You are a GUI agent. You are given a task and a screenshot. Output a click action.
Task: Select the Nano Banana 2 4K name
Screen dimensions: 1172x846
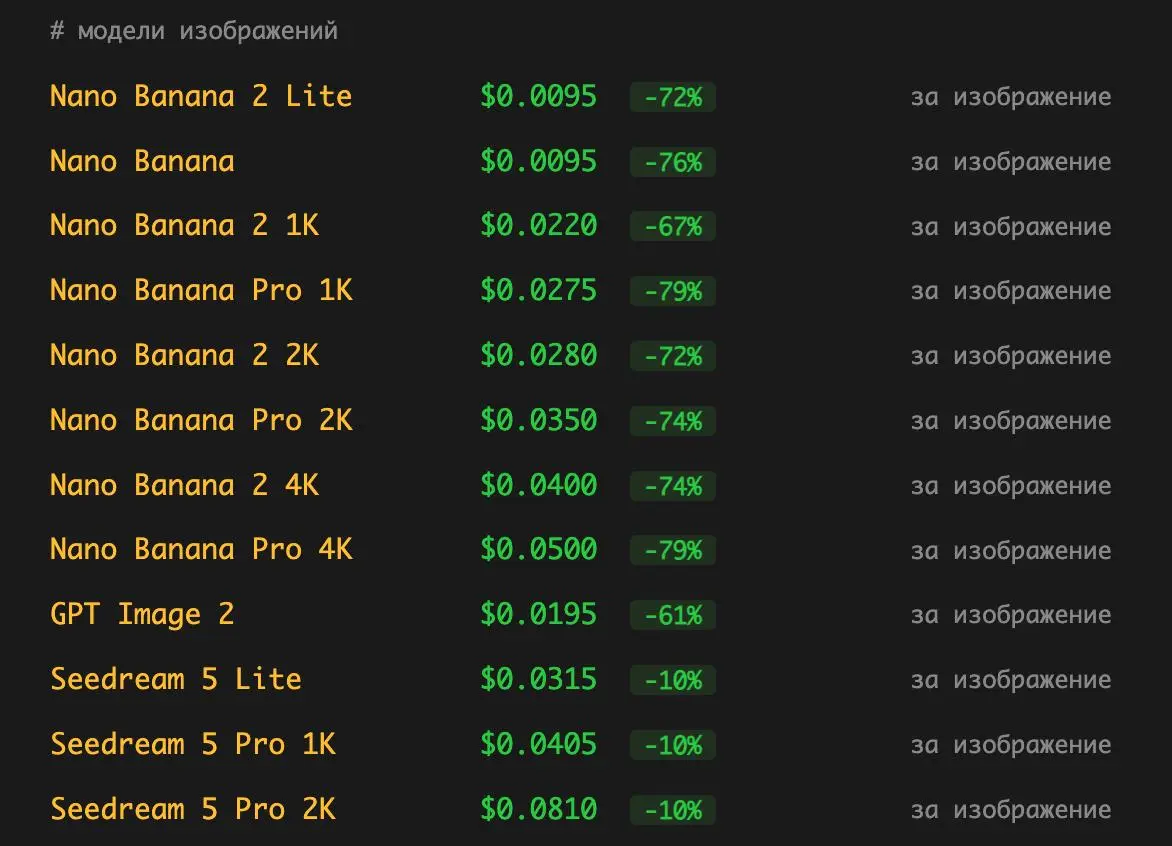[185, 486]
